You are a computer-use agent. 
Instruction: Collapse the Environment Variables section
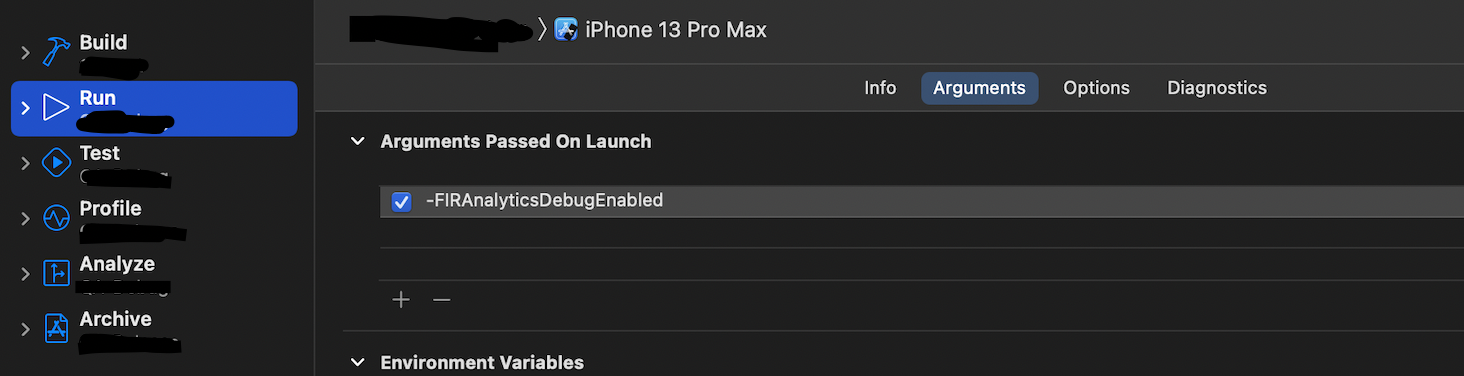click(x=357, y=363)
